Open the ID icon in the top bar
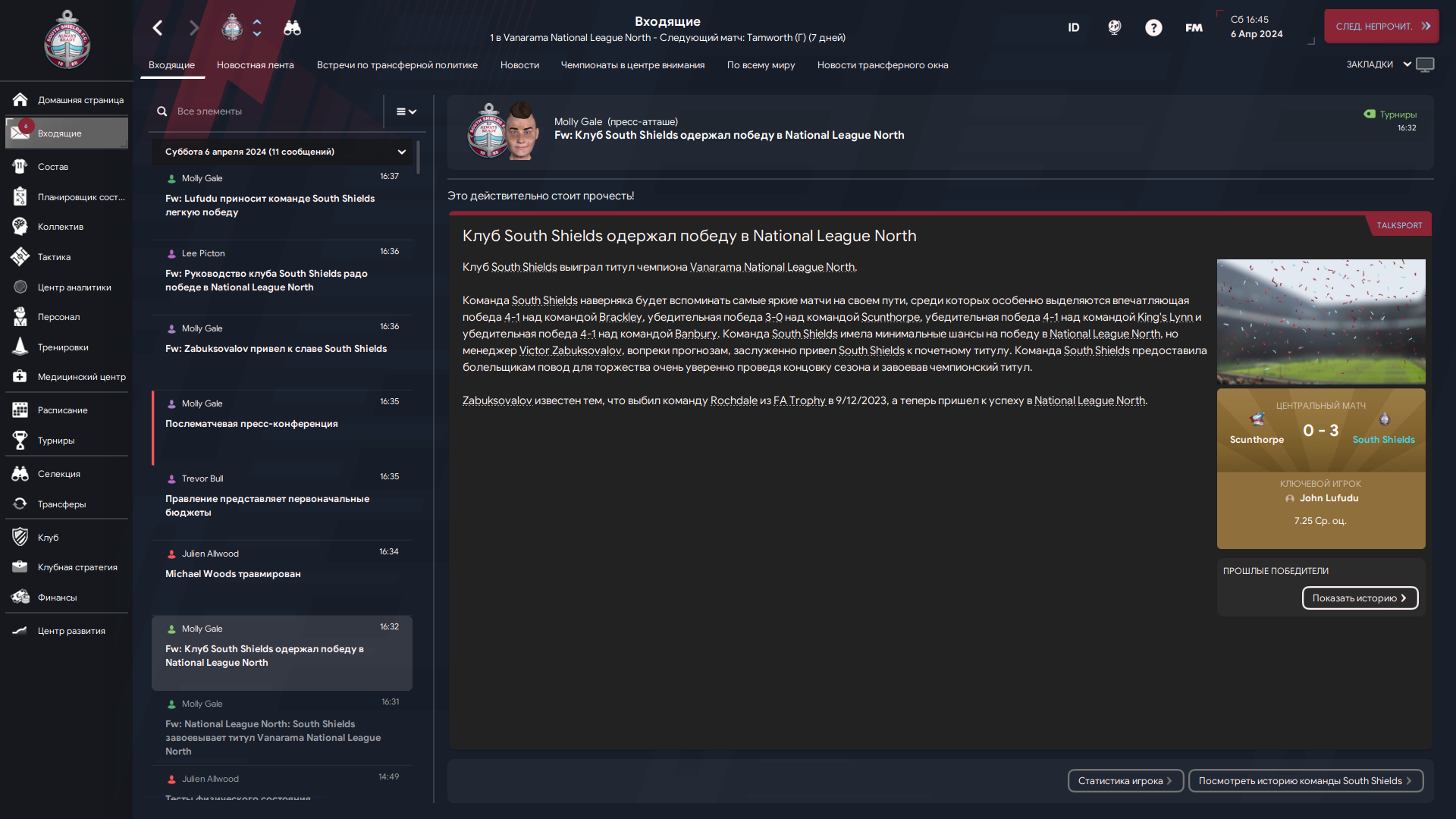1456x819 pixels. (1074, 28)
